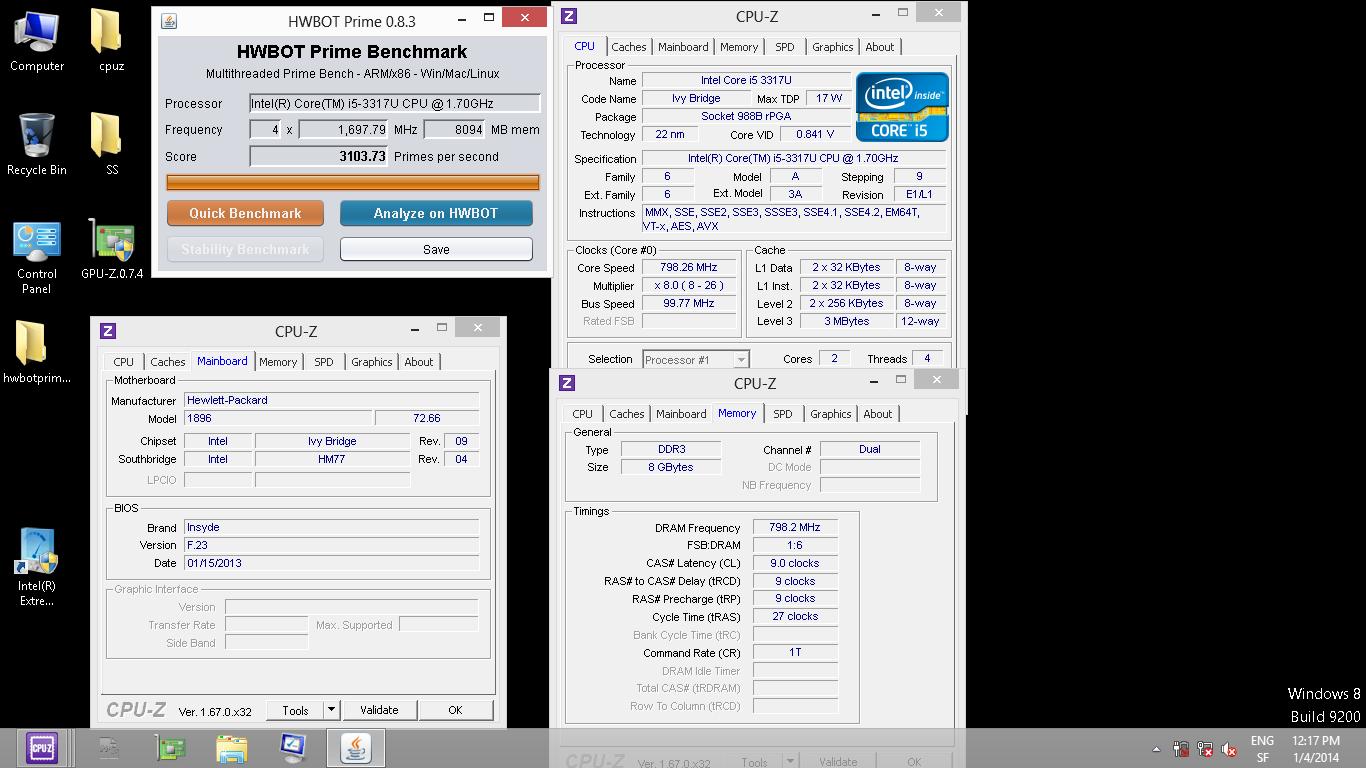The width and height of the screenshot is (1366, 768).
Task: Click Analyze on HWBOT button
Action: [x=436, y=213]
